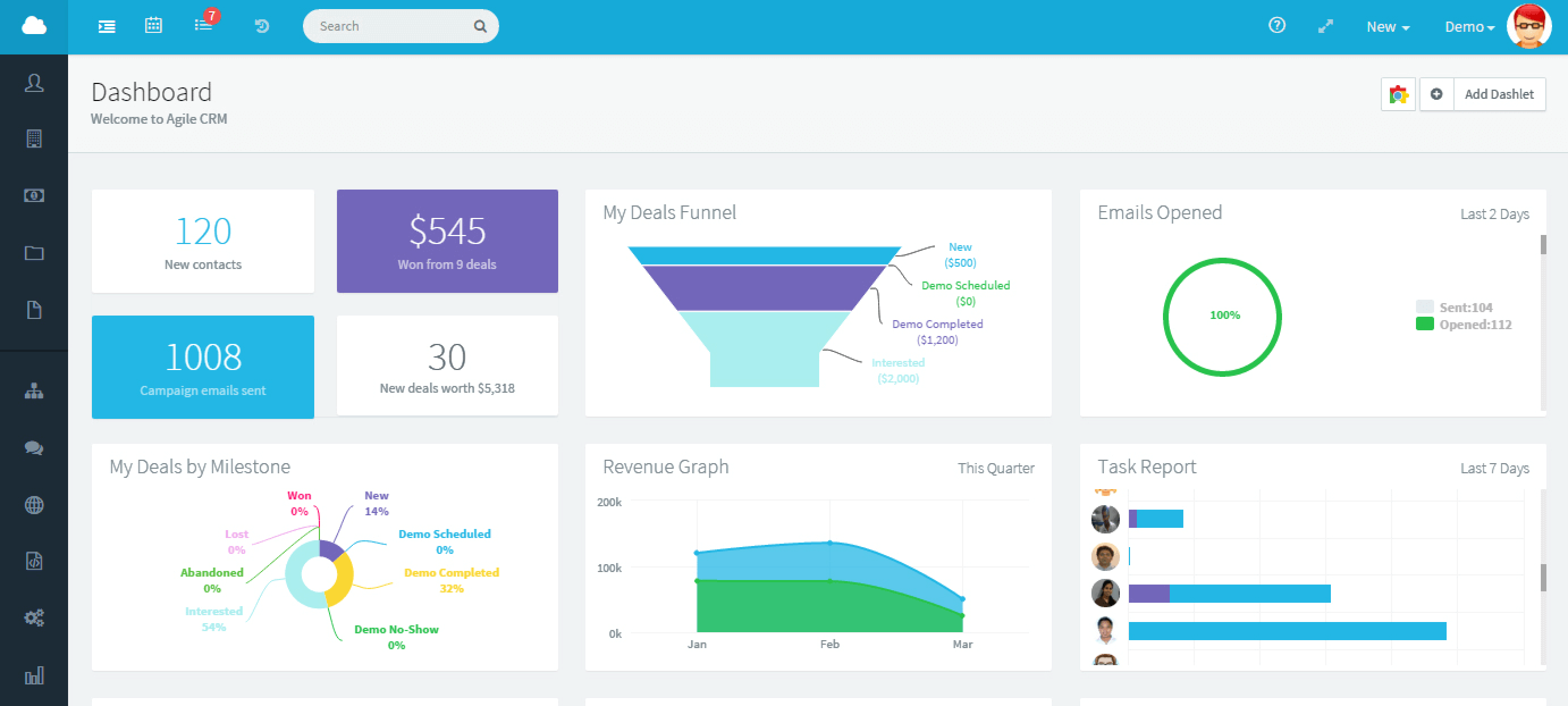1568x706 pixels.
Task: Click the recent history clock icon
Action: pyautogui.click(x=262, y=26)
